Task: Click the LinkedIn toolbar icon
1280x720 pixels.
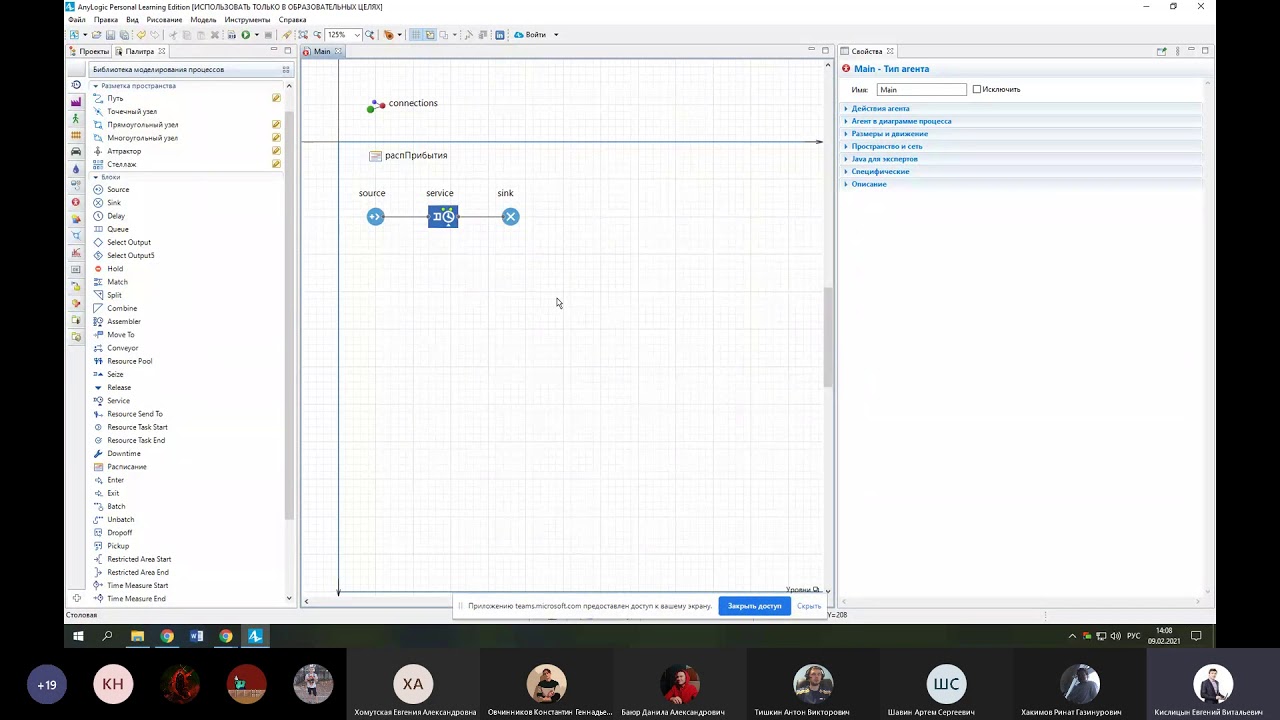Action: tap(500, 35)
